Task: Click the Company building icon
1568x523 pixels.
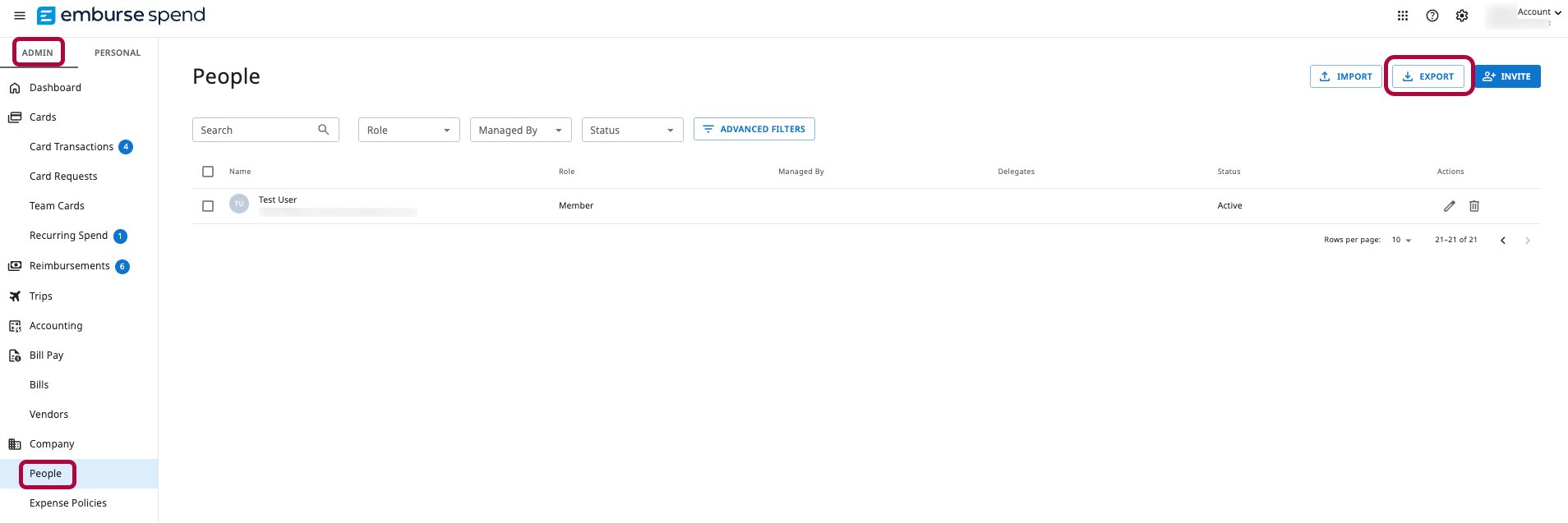Action: tap(15, 444)
